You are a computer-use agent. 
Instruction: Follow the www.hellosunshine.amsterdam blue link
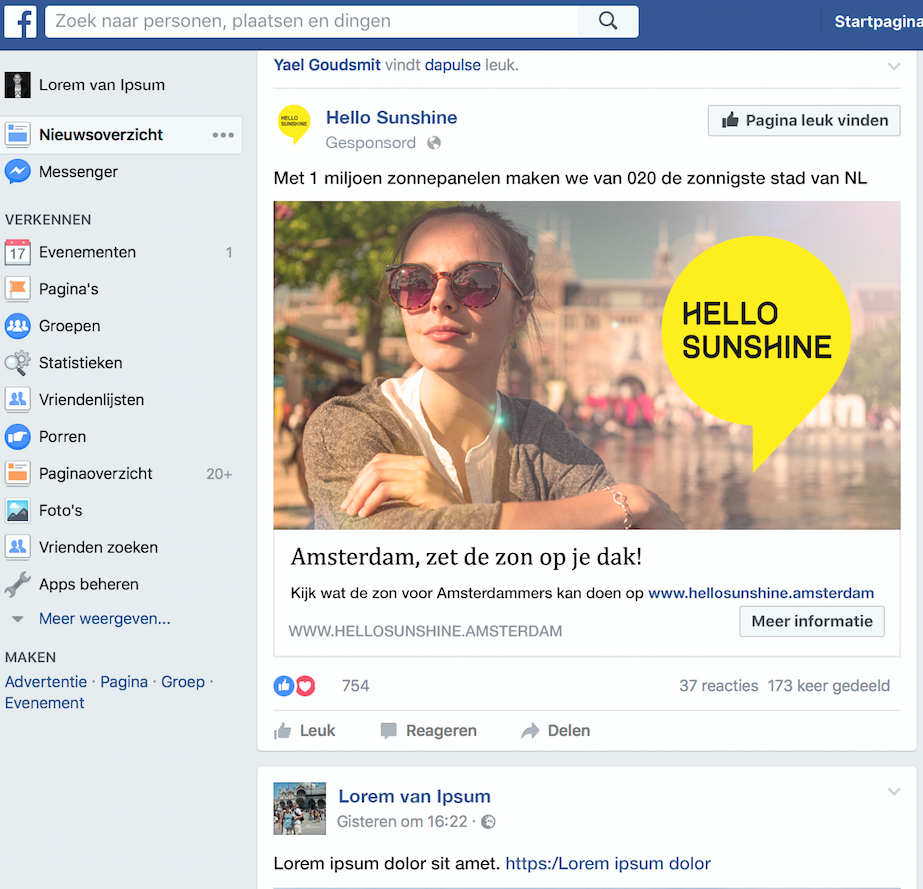761,593
